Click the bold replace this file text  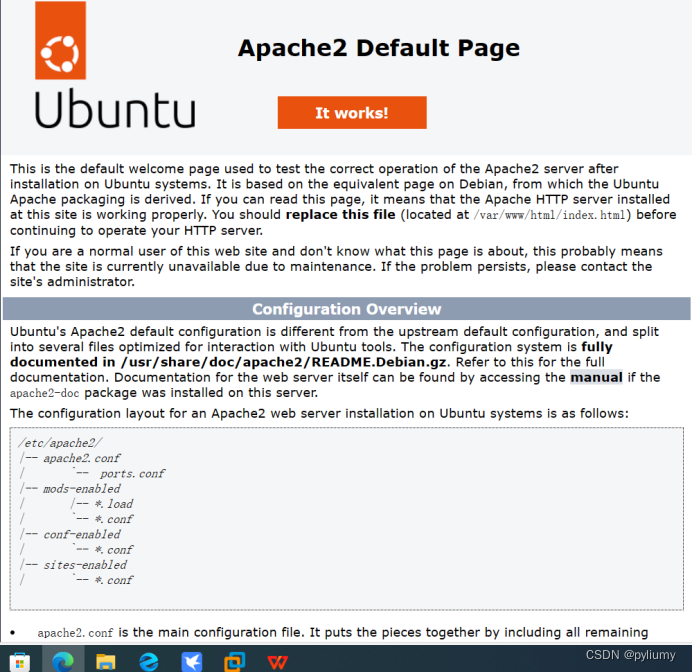[340, 214]
